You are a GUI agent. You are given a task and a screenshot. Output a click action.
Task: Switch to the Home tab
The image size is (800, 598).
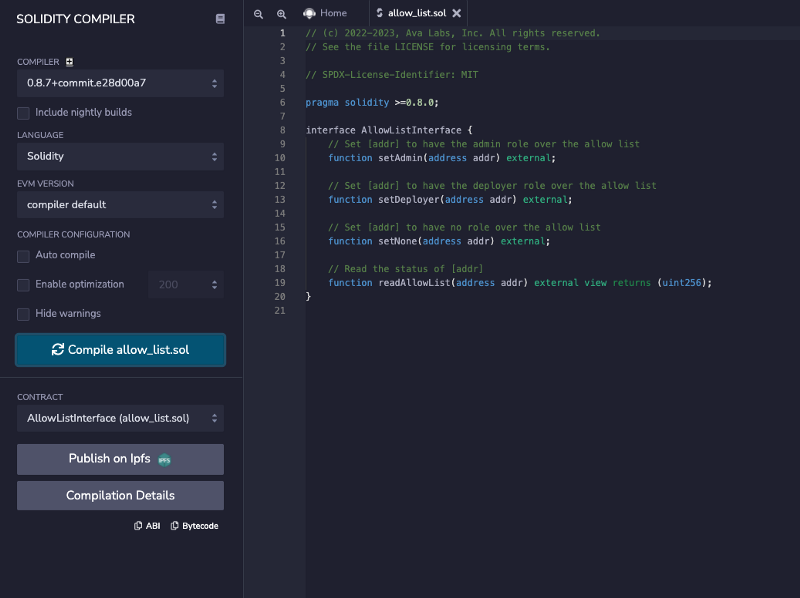click(x=325, y=13)
